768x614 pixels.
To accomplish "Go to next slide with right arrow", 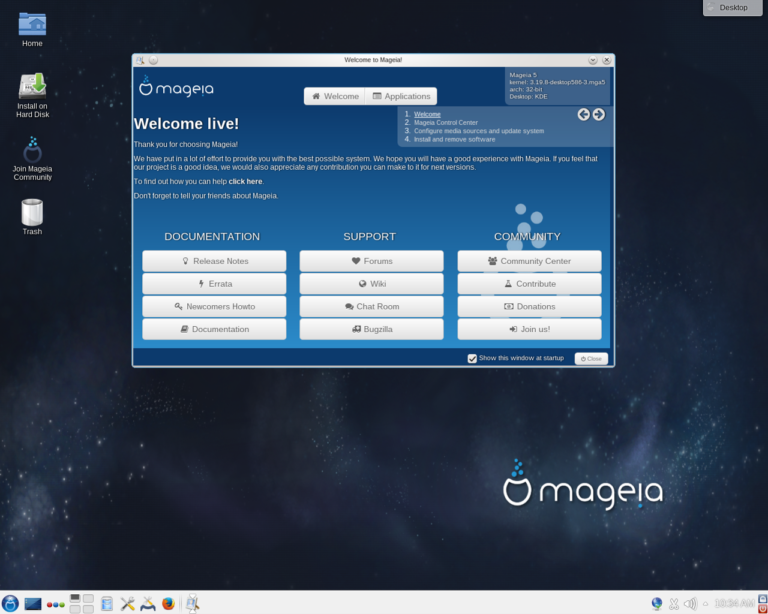I will [x=598, y=114].
